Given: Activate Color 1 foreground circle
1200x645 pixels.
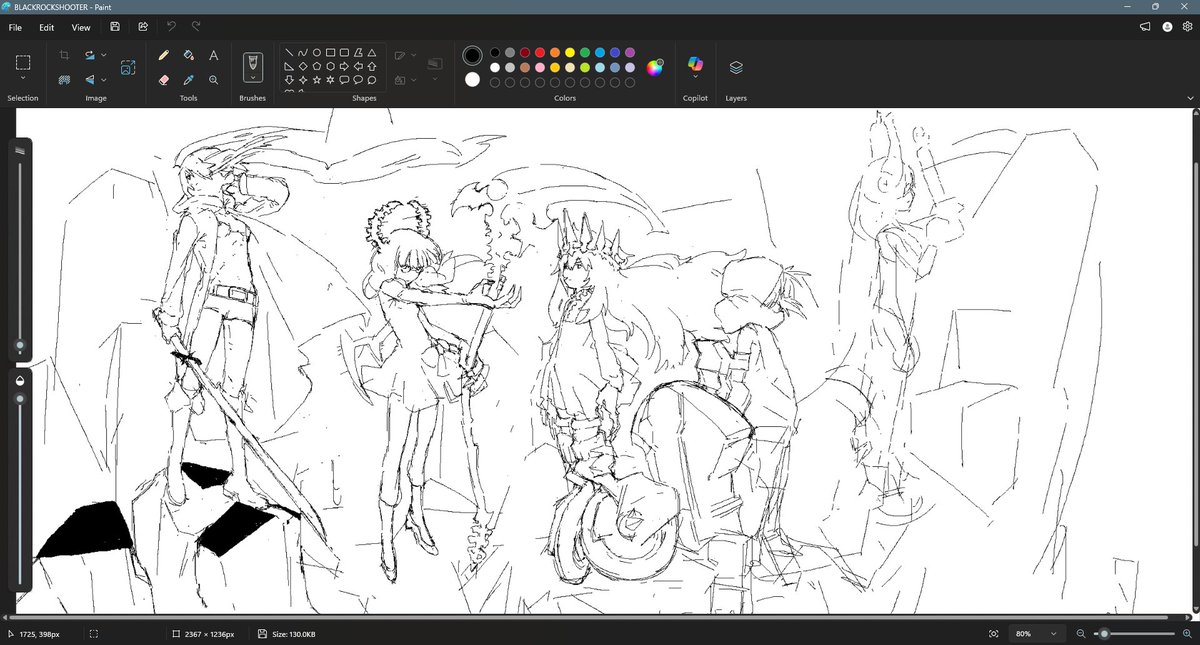Looking at the screenshot, I should (473, 55).
